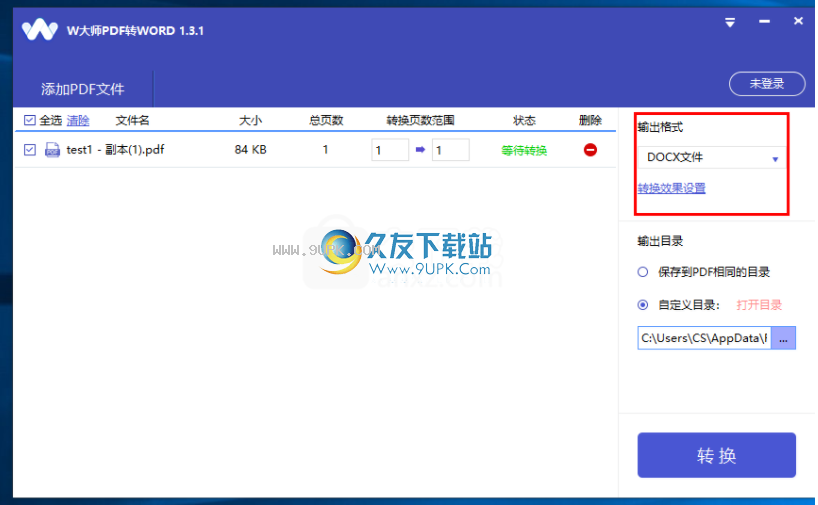Click the 删除 column header

click(x=590, y=121)
